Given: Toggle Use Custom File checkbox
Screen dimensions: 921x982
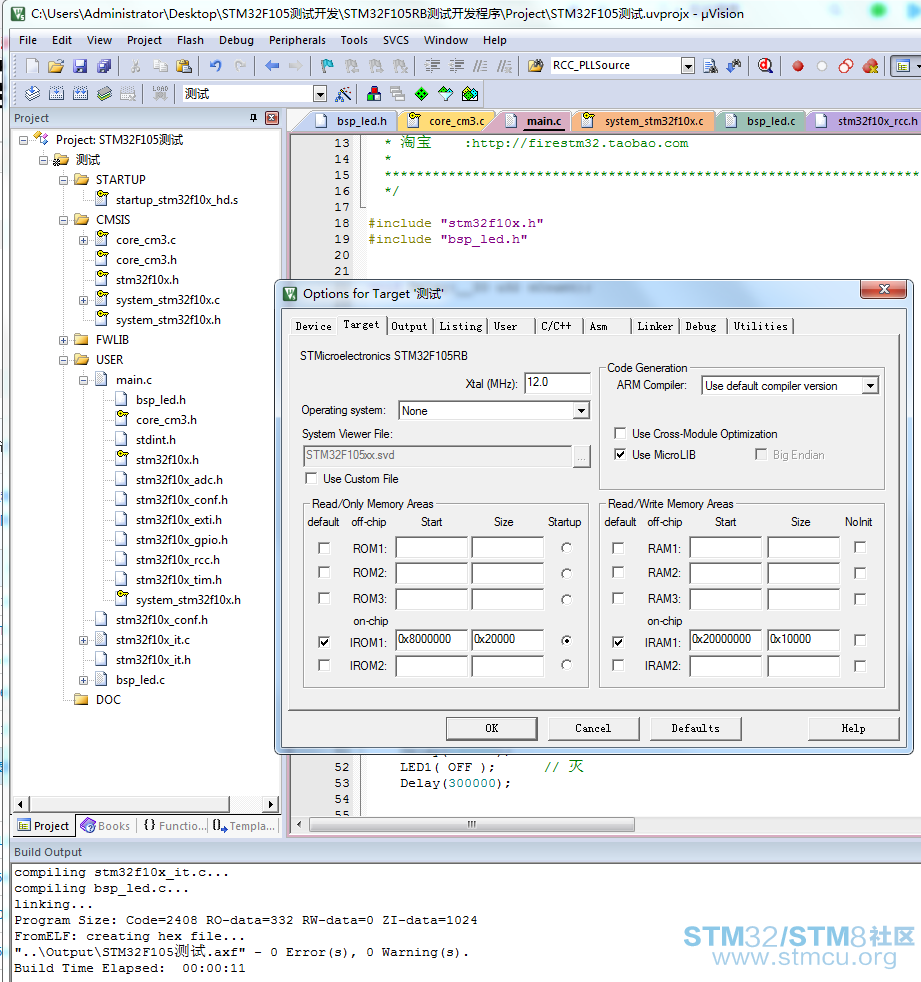Looking at the screenshot, I should tap(311, 478).
